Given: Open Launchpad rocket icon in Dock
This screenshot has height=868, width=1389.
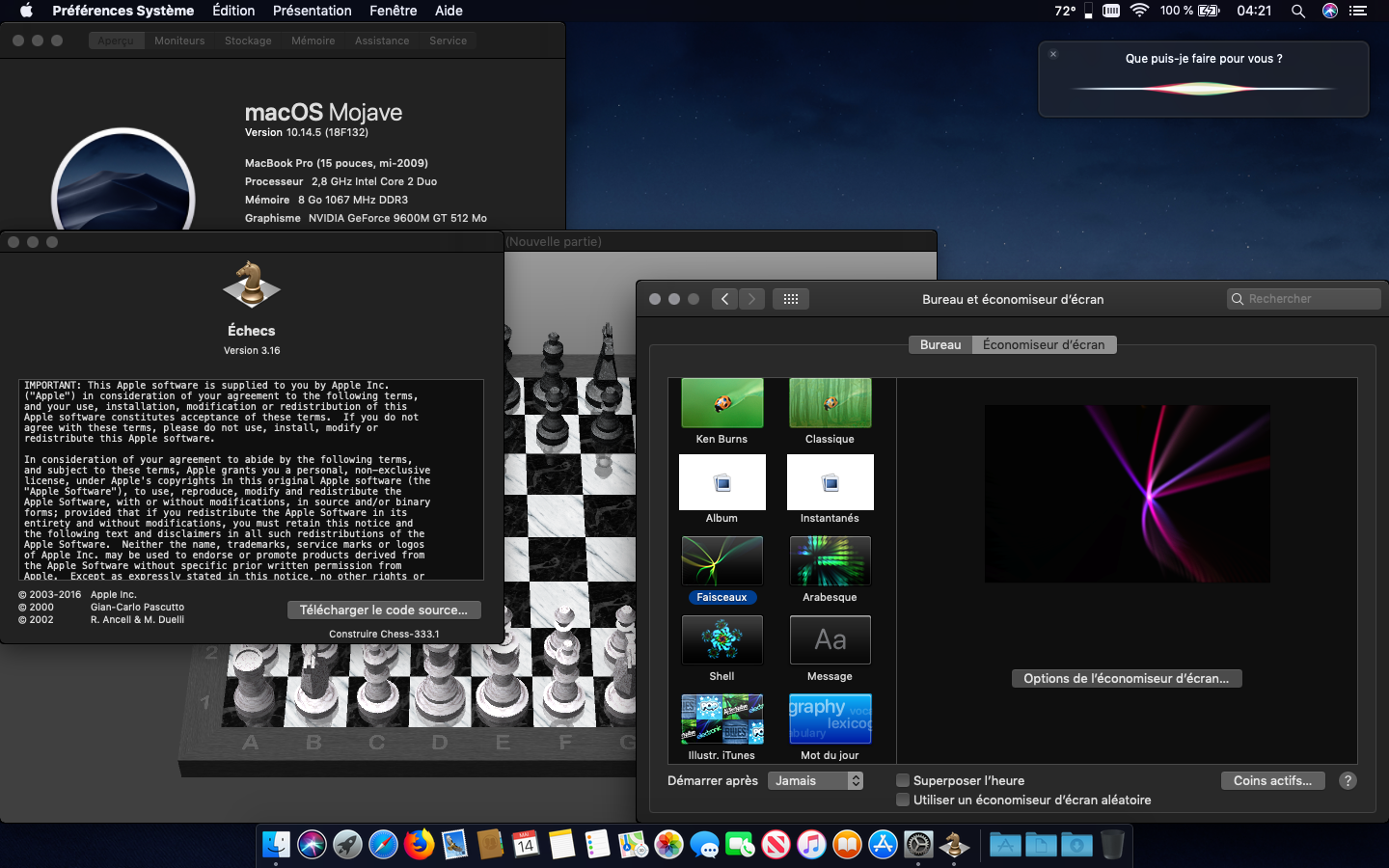Looking at the screenshot, I should [x=347, y=845].
